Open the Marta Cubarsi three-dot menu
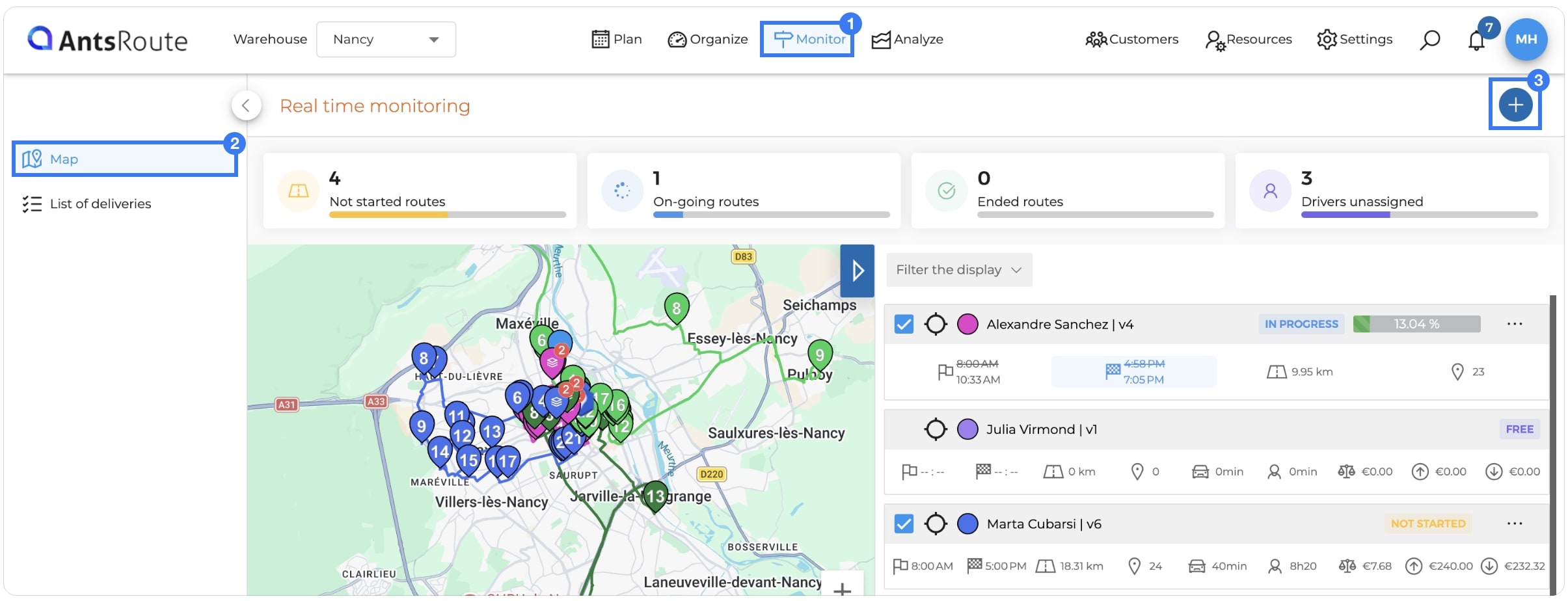This screenshot has height=601, width=1568. pos(1515,524)
